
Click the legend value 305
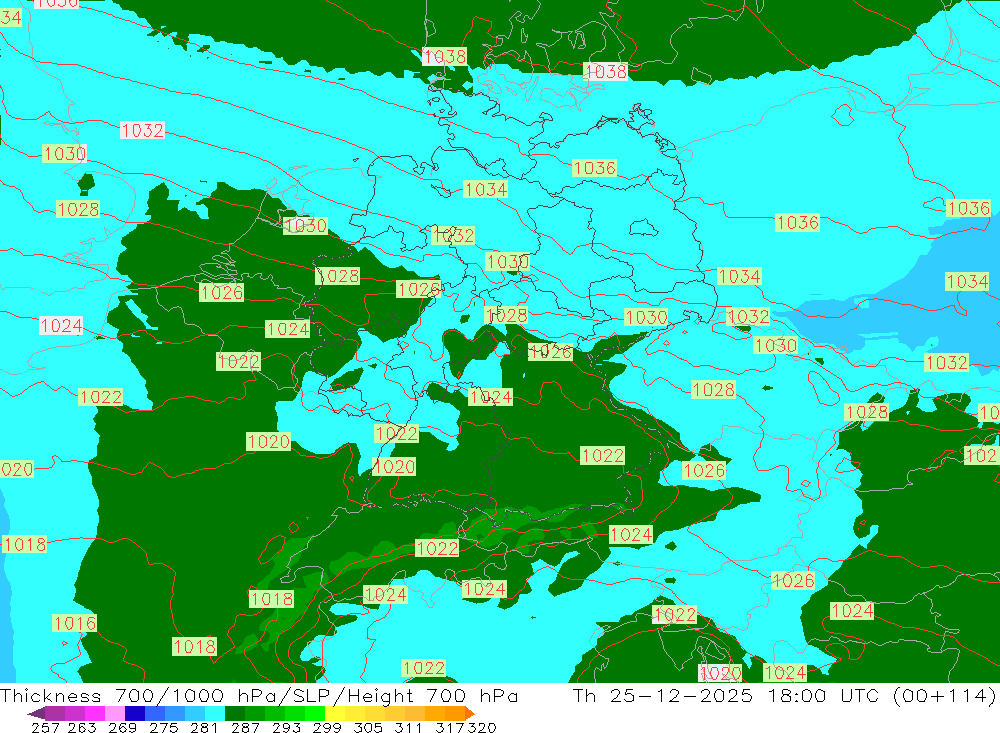[367, 727]
